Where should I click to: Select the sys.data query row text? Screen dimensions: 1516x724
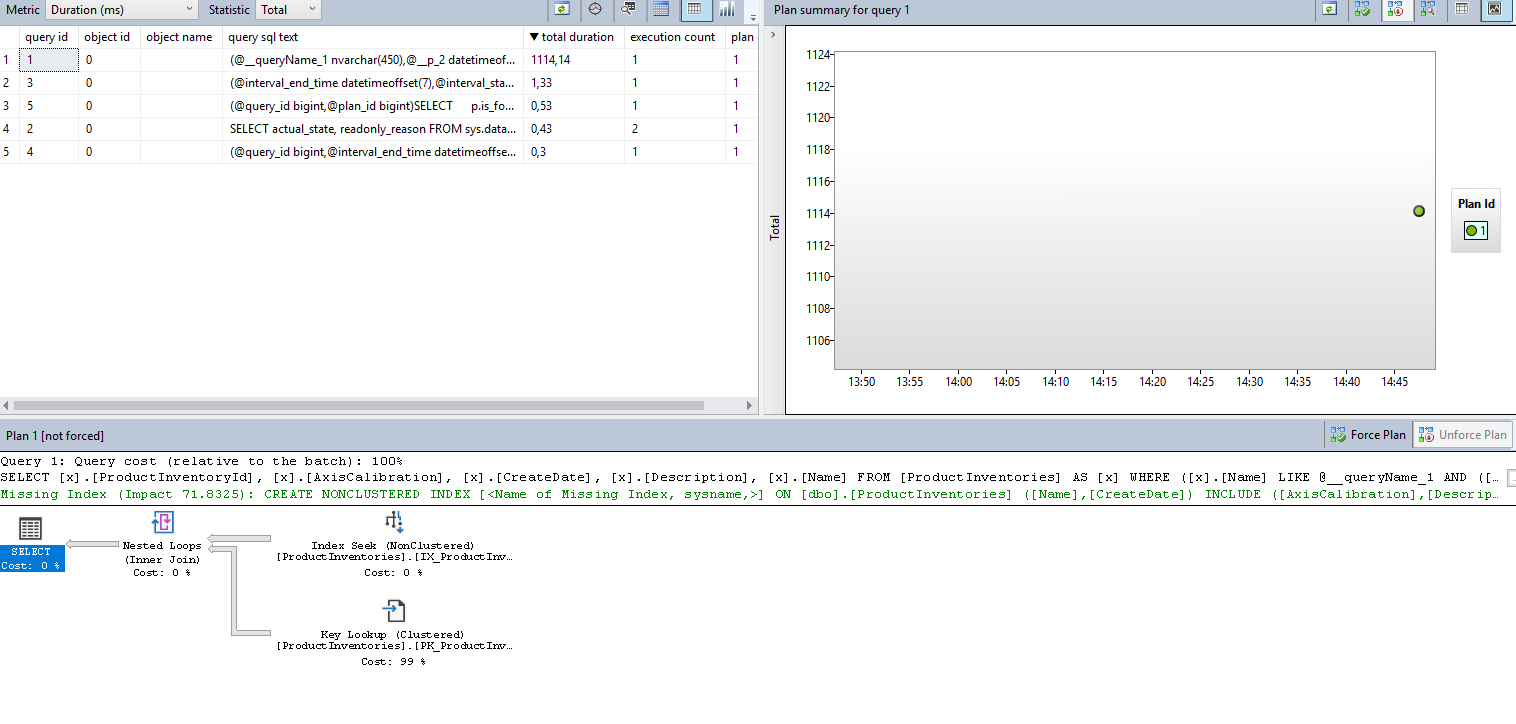[x=372, y=129]
